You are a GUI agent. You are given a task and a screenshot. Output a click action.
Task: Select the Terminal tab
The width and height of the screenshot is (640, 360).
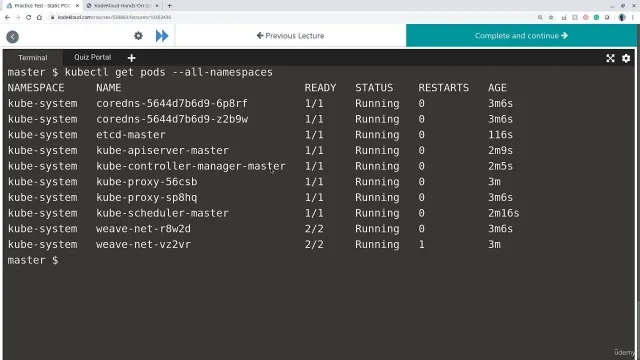[x=33, y=58]
